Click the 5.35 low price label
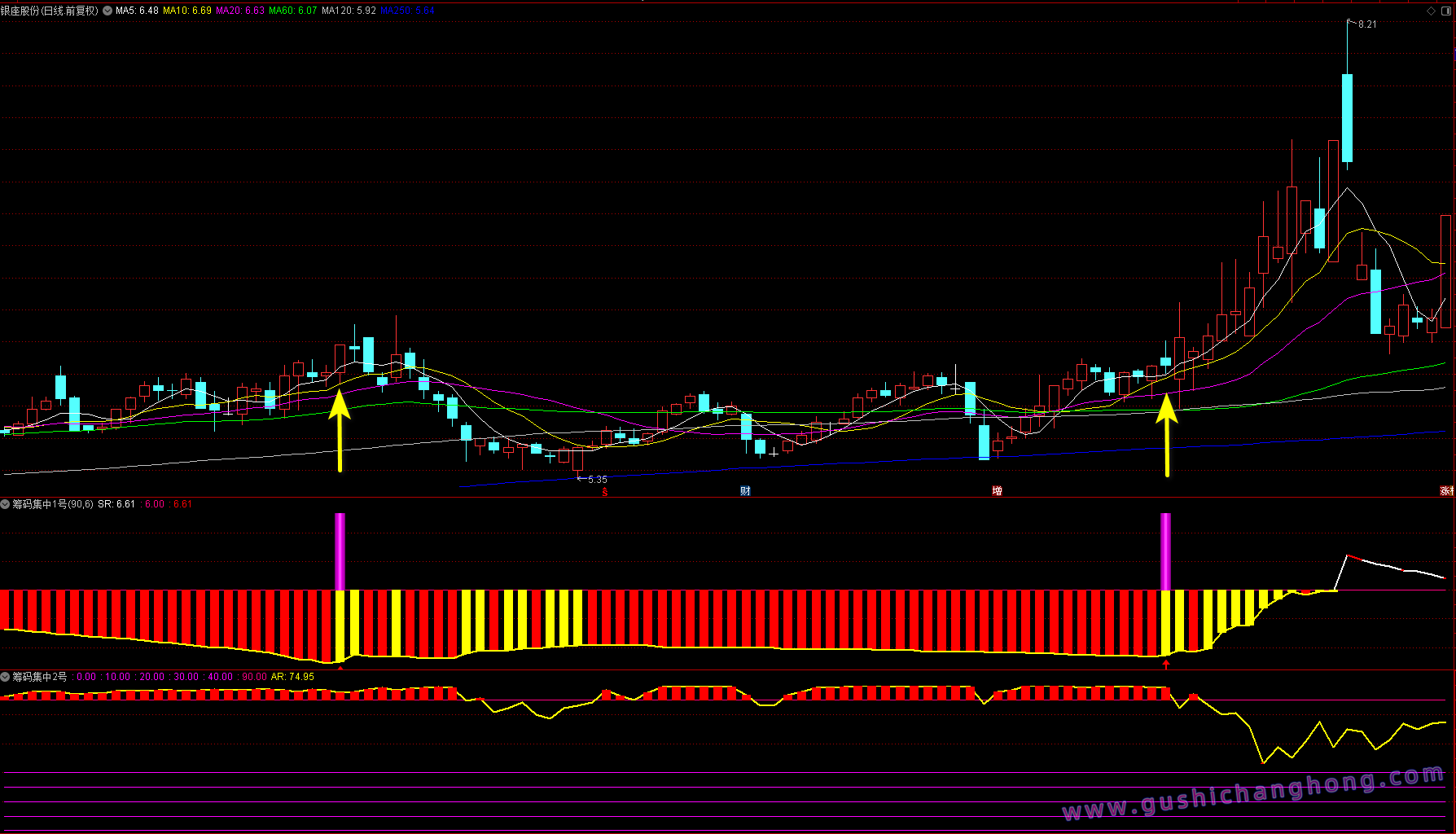 597,480
